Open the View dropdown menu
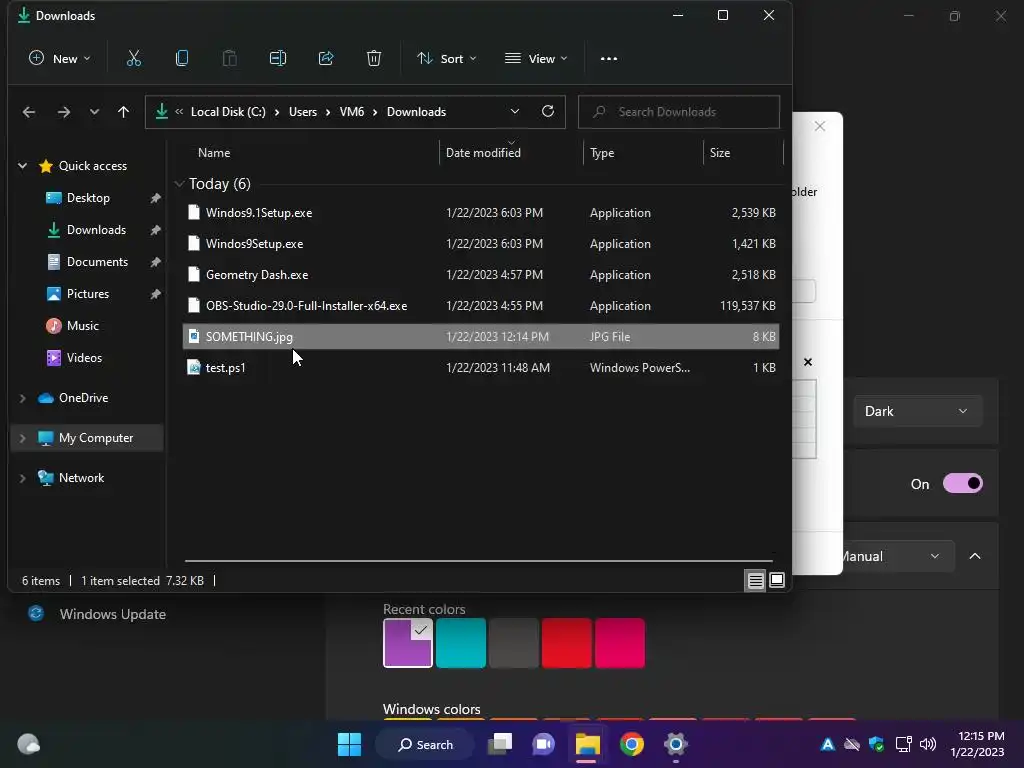Screen dimensions: 1024x768 click(x=536, y=59)
